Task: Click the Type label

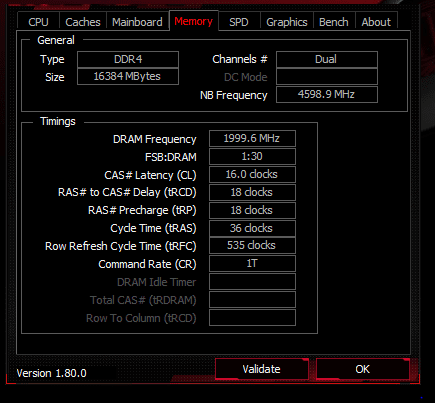Action: [52, 60]
